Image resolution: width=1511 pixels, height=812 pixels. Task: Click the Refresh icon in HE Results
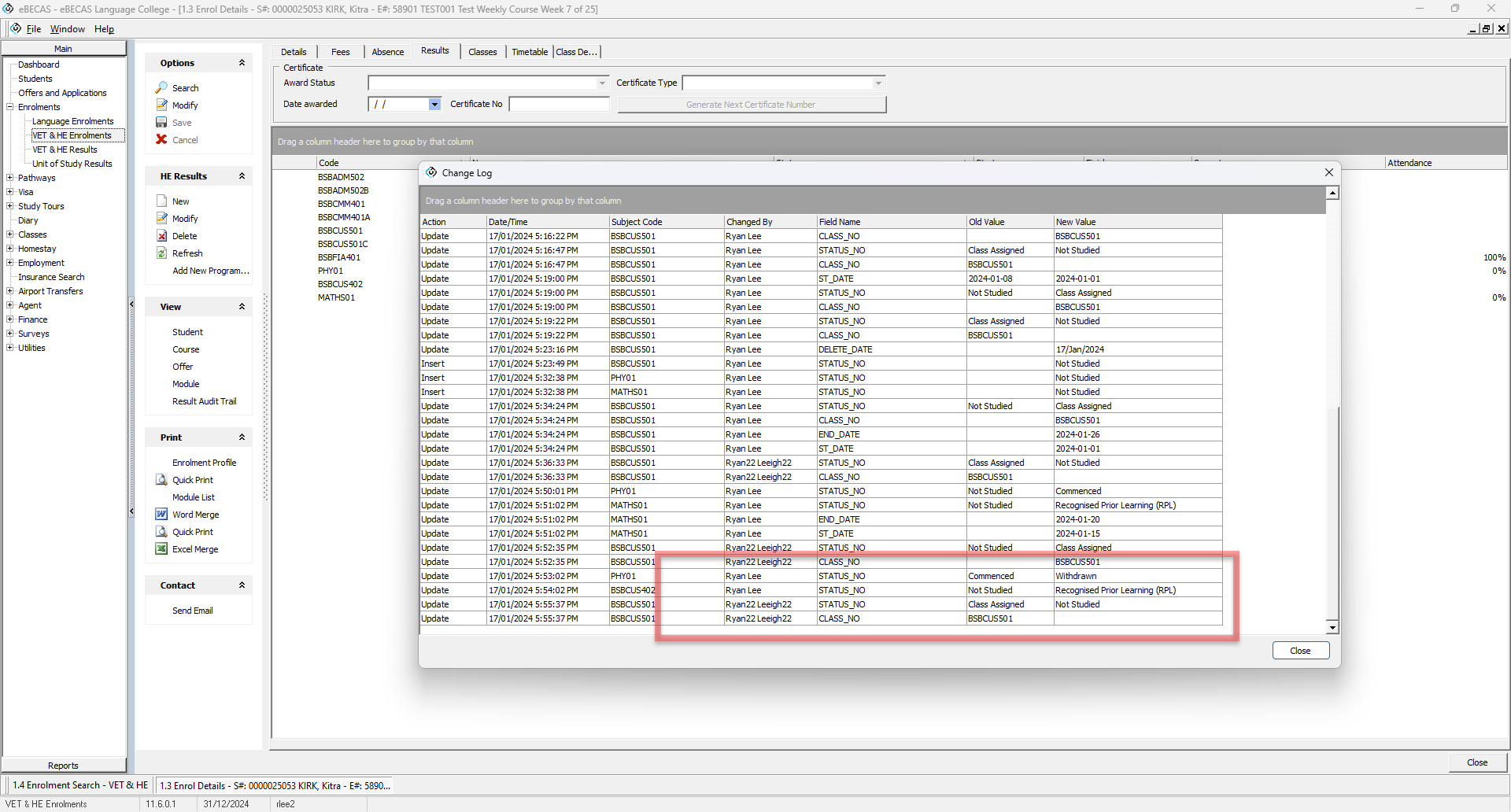tap(161, 253)
